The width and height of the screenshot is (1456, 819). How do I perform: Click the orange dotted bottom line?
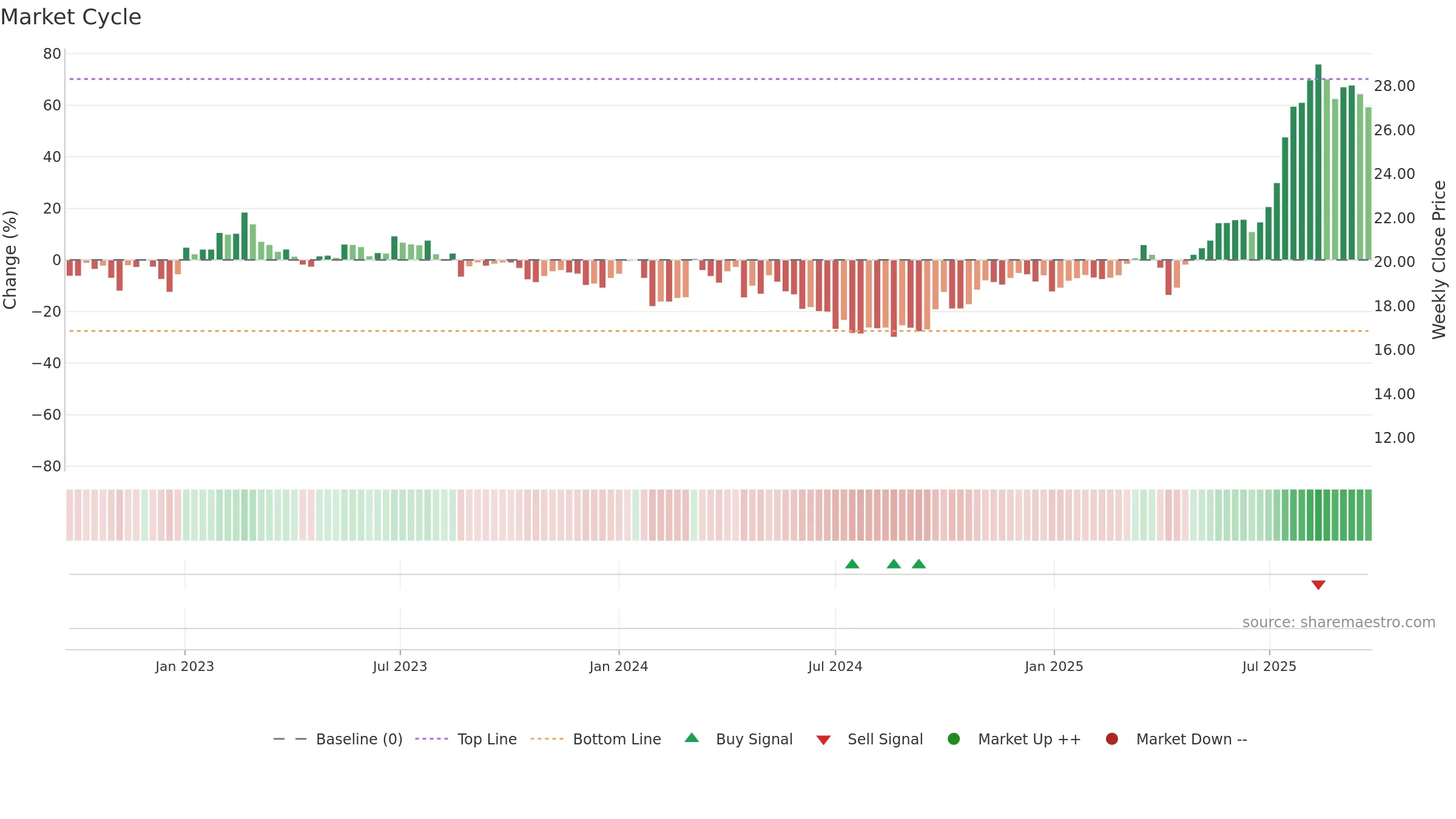719,331
